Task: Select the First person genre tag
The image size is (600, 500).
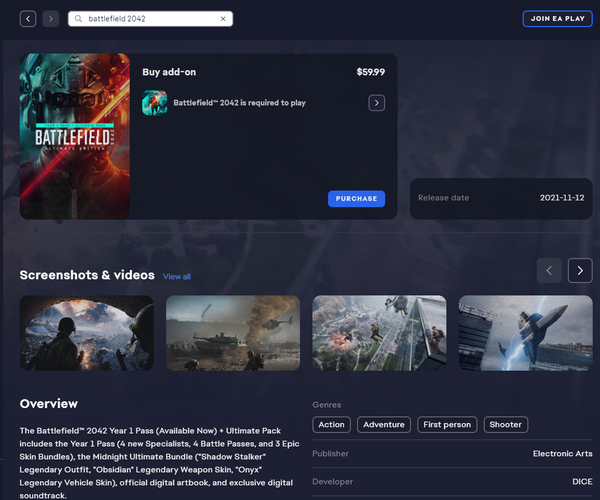Action: coord(446,424)
